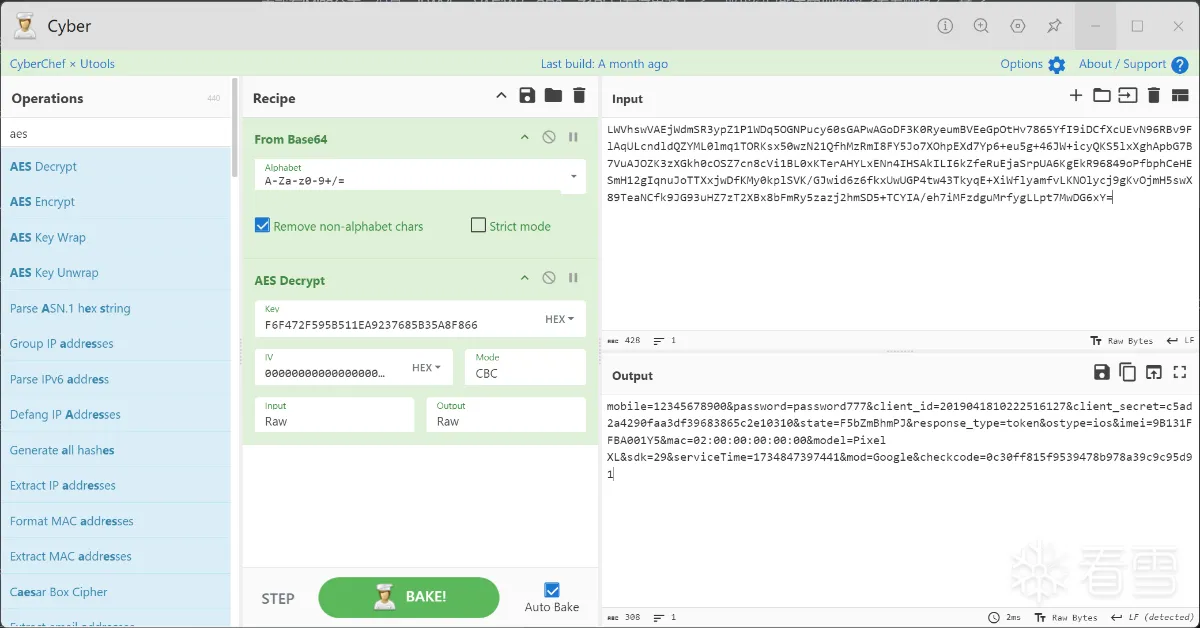Select the Parse IPv6 address operation
1200x628 pixels.
click(115, 380)
